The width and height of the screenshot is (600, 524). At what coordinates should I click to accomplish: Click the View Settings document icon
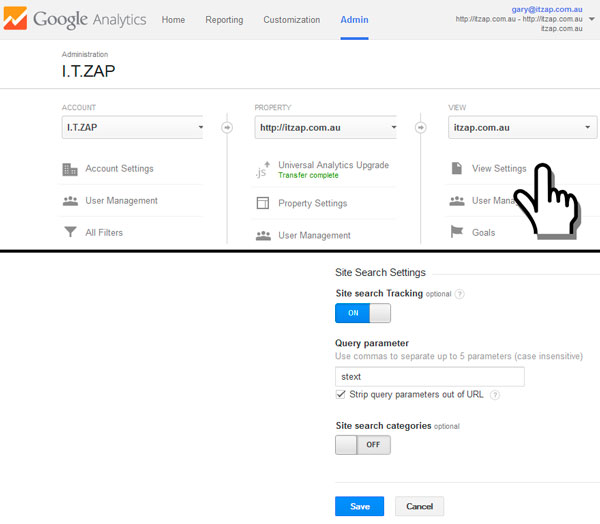pyautogui.click(x=456, y=169)
